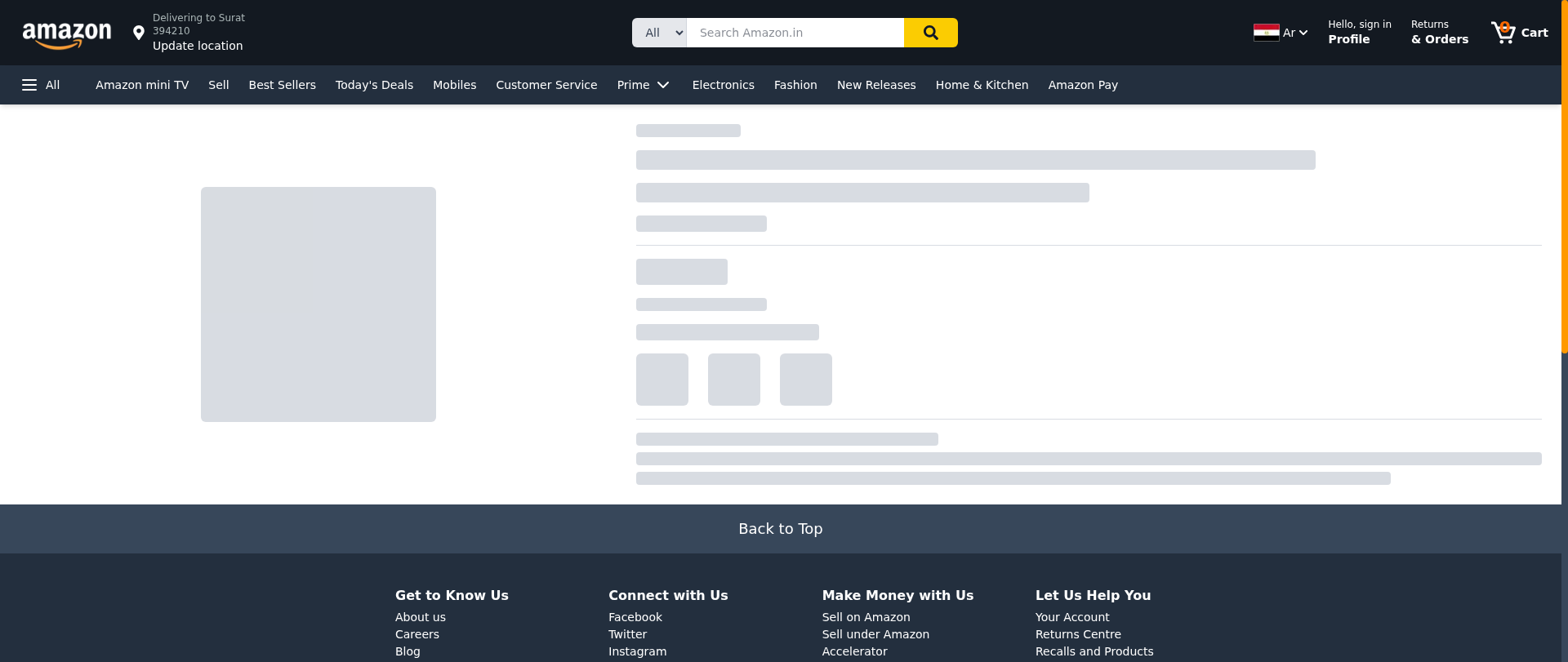Open the hamburger All menu icon
This screenshot has width=1568, height=662.
(x=29, y=85)
